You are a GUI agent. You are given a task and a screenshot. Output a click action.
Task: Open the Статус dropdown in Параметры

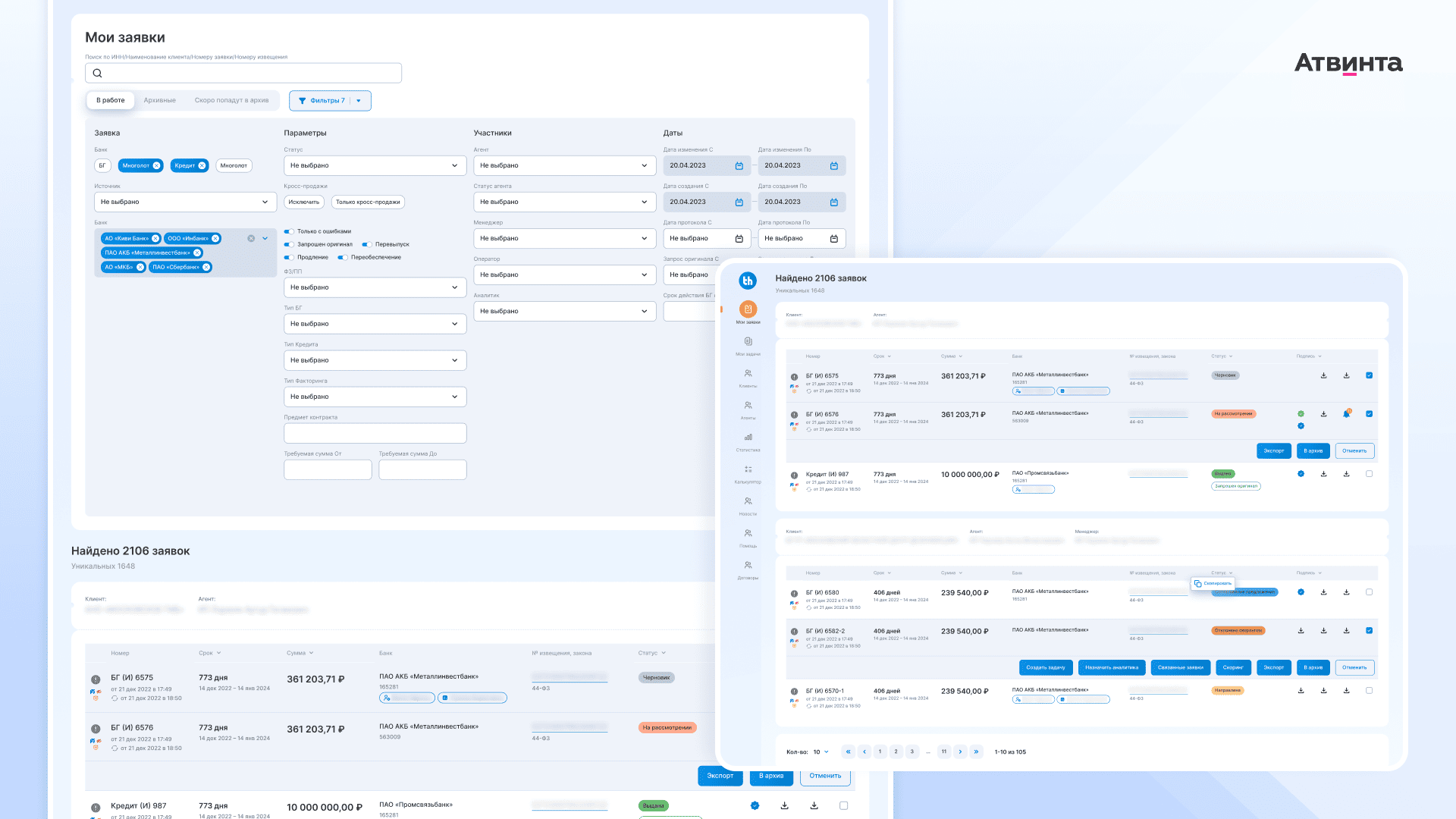[375, 165]
